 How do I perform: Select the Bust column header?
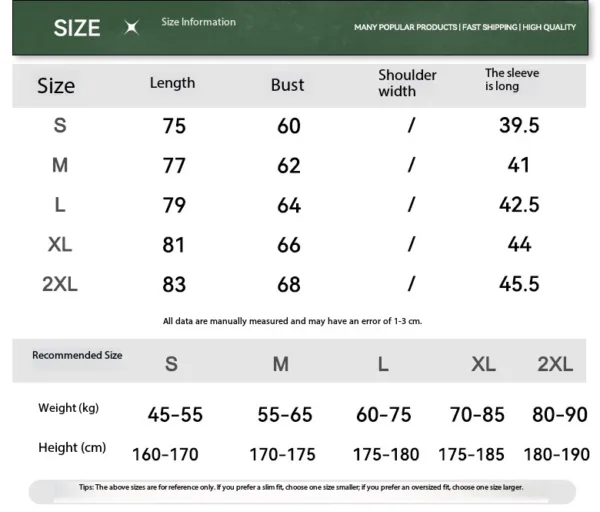pos(287,85)
